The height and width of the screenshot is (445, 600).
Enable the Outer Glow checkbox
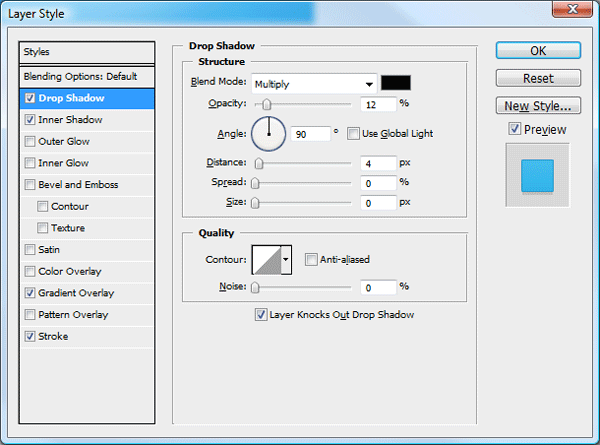point(30,142)
